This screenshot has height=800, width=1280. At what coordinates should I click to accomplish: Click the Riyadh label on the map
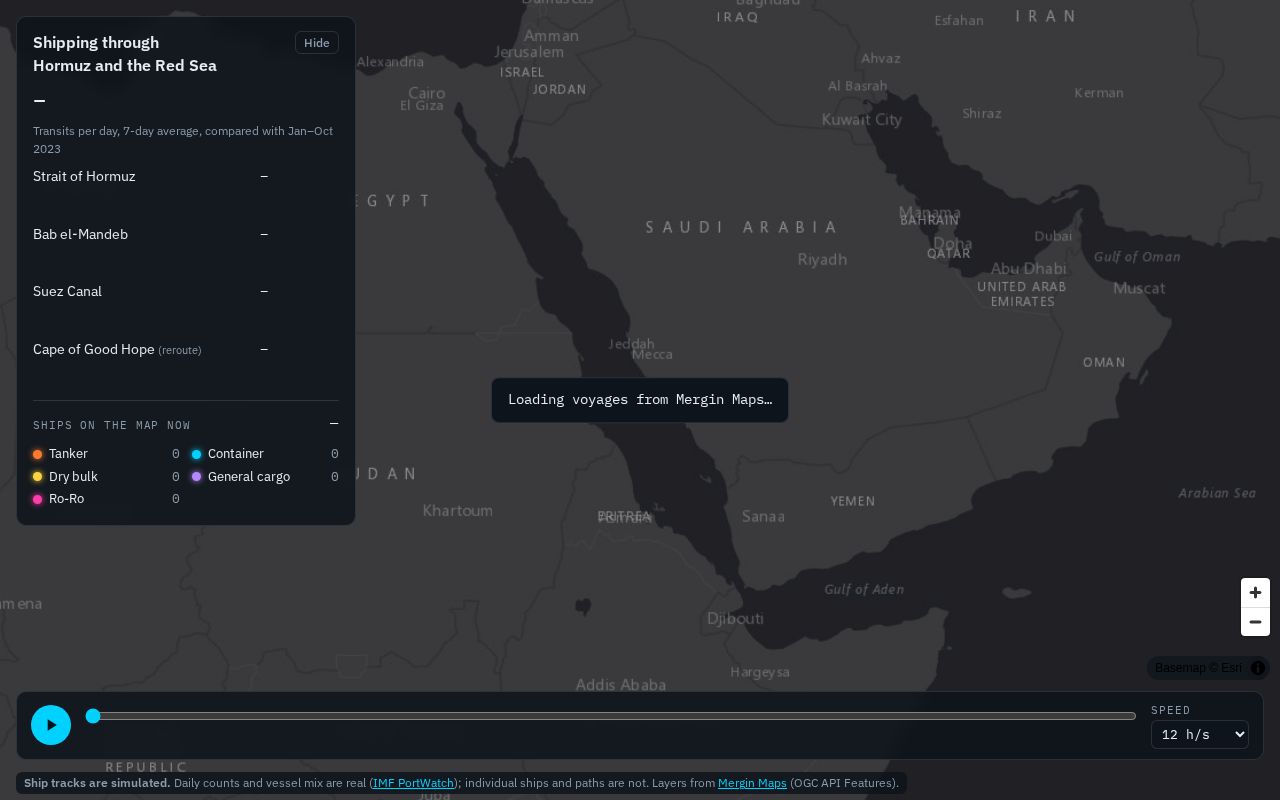[x=822, y=260]
